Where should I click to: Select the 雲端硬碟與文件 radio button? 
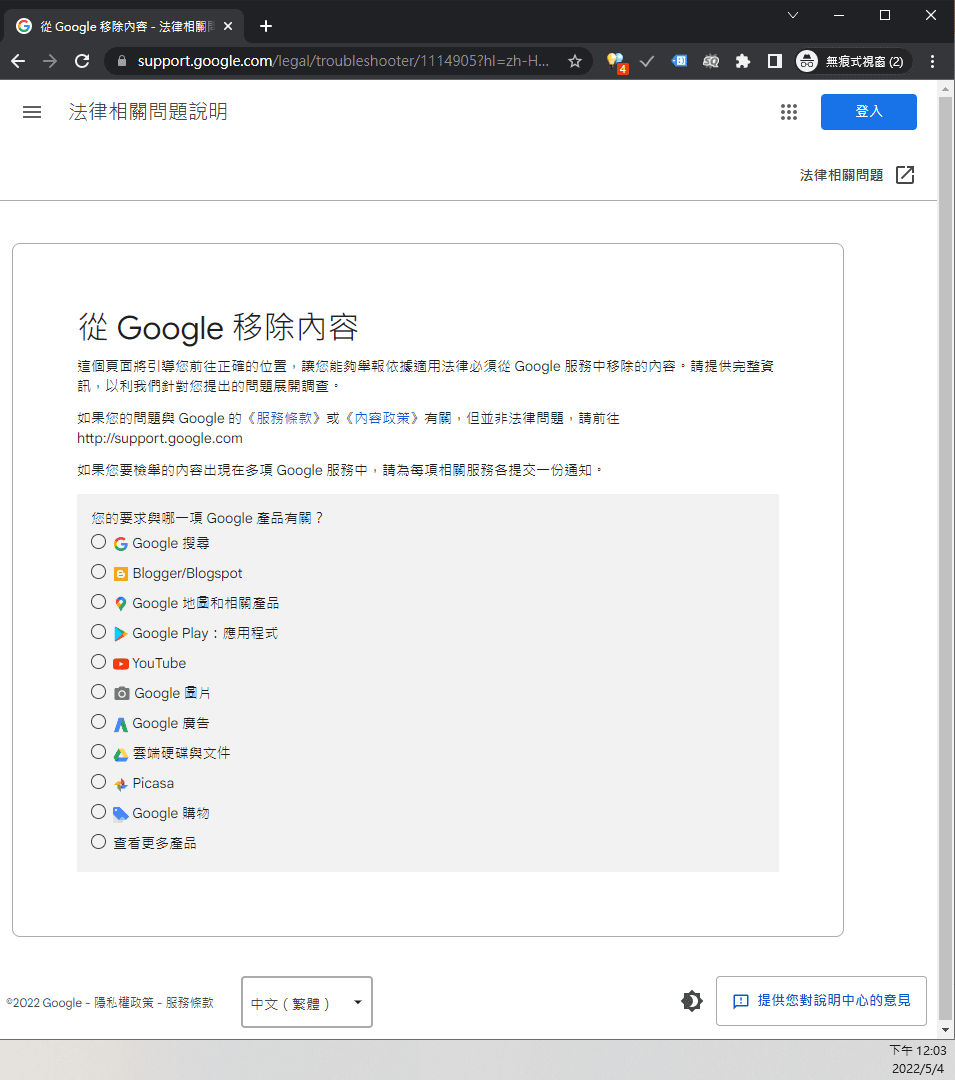coord(98,751)
